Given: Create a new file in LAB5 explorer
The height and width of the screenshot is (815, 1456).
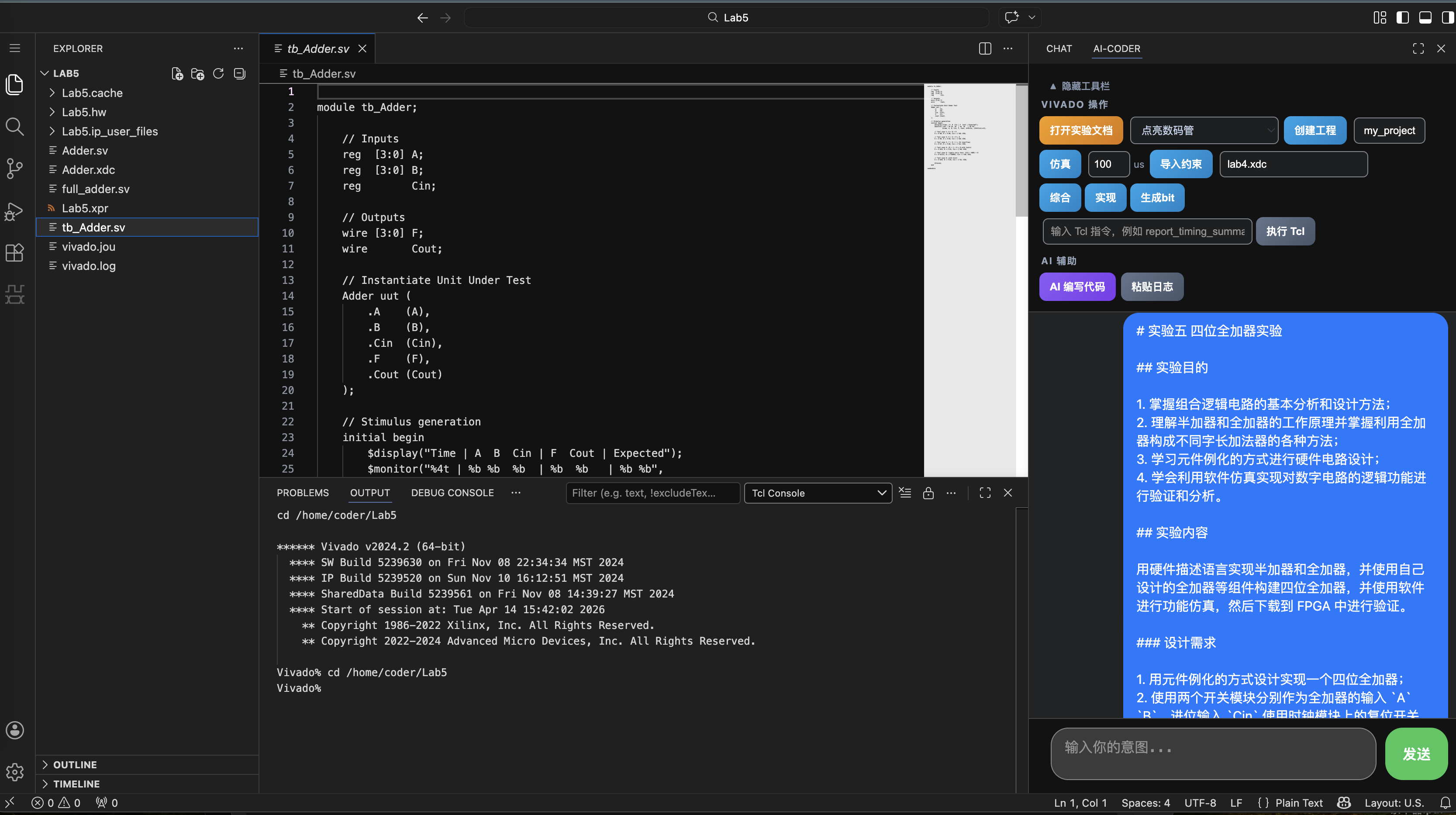Looking at the screenshot, I should coord(177,73).
